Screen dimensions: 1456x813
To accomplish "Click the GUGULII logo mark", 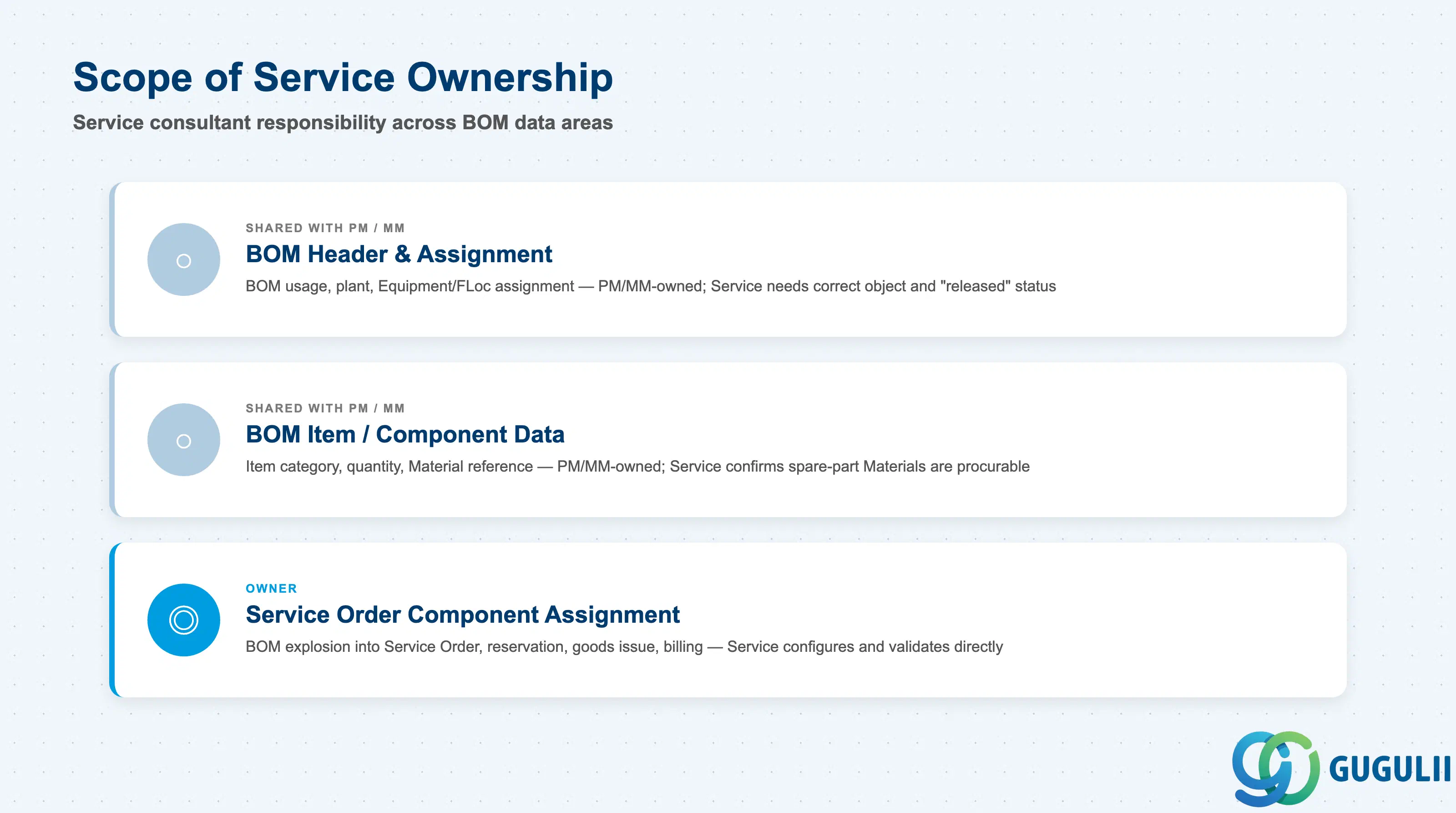I will (1276, 768).
